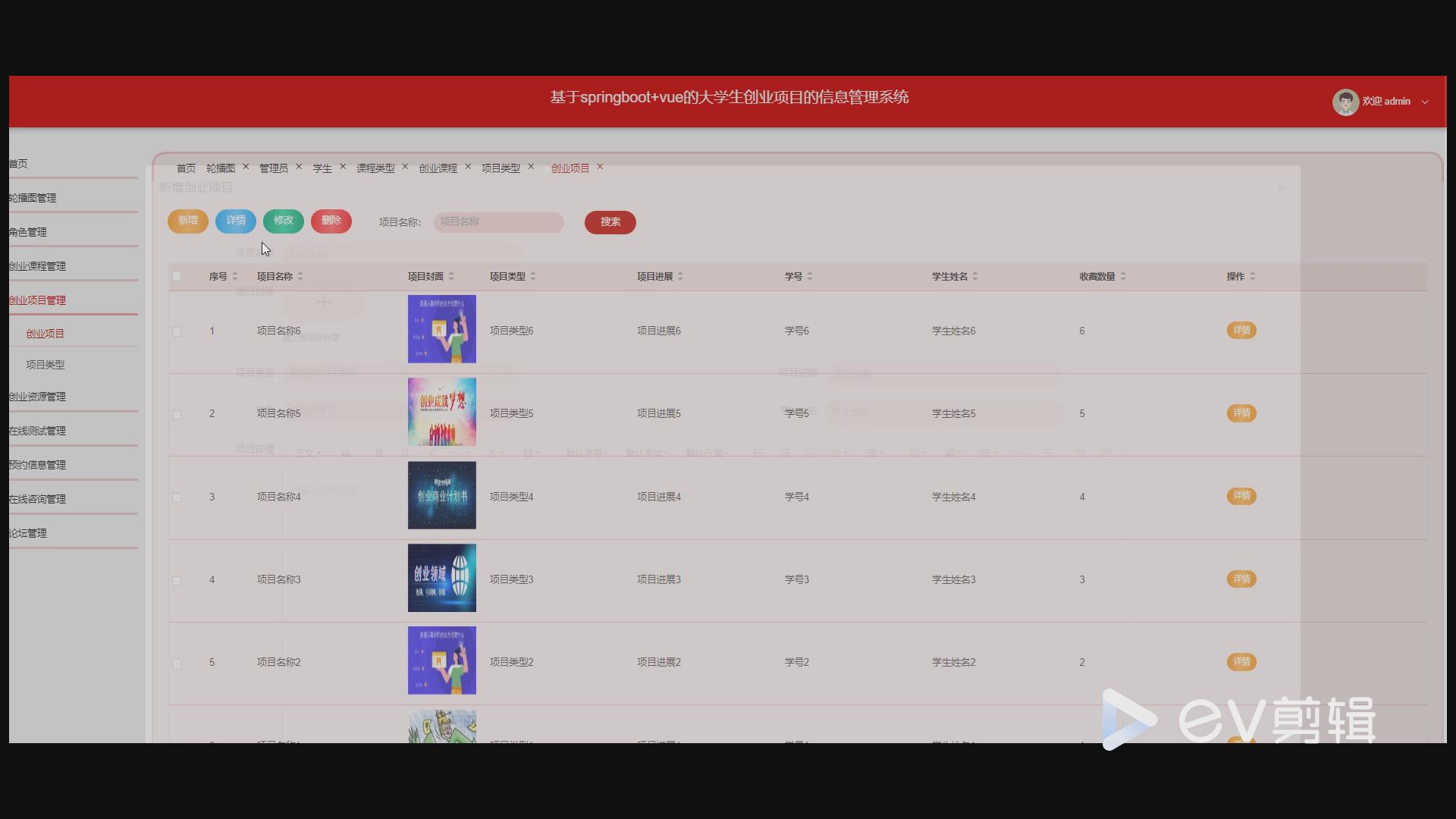Check the box for row 项目名称5
The width and height of the screenshot is (1456, 819).
(x=177, y=415)
